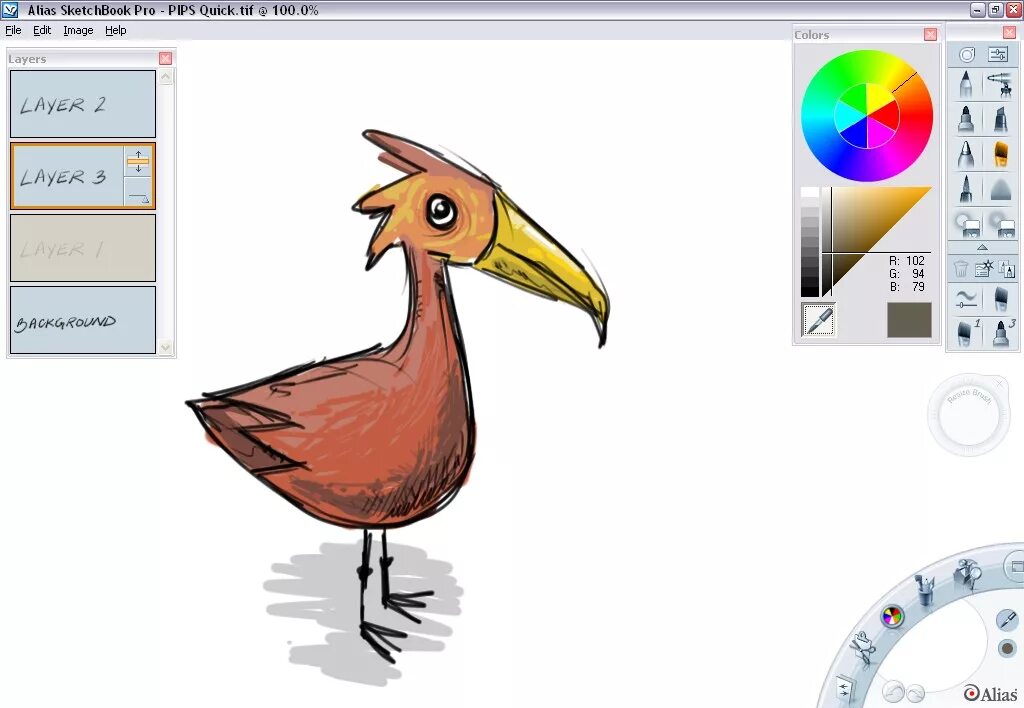Collapse brush palette with triangle arrow
The image size is (1024, 708).
tap(982, 248)
